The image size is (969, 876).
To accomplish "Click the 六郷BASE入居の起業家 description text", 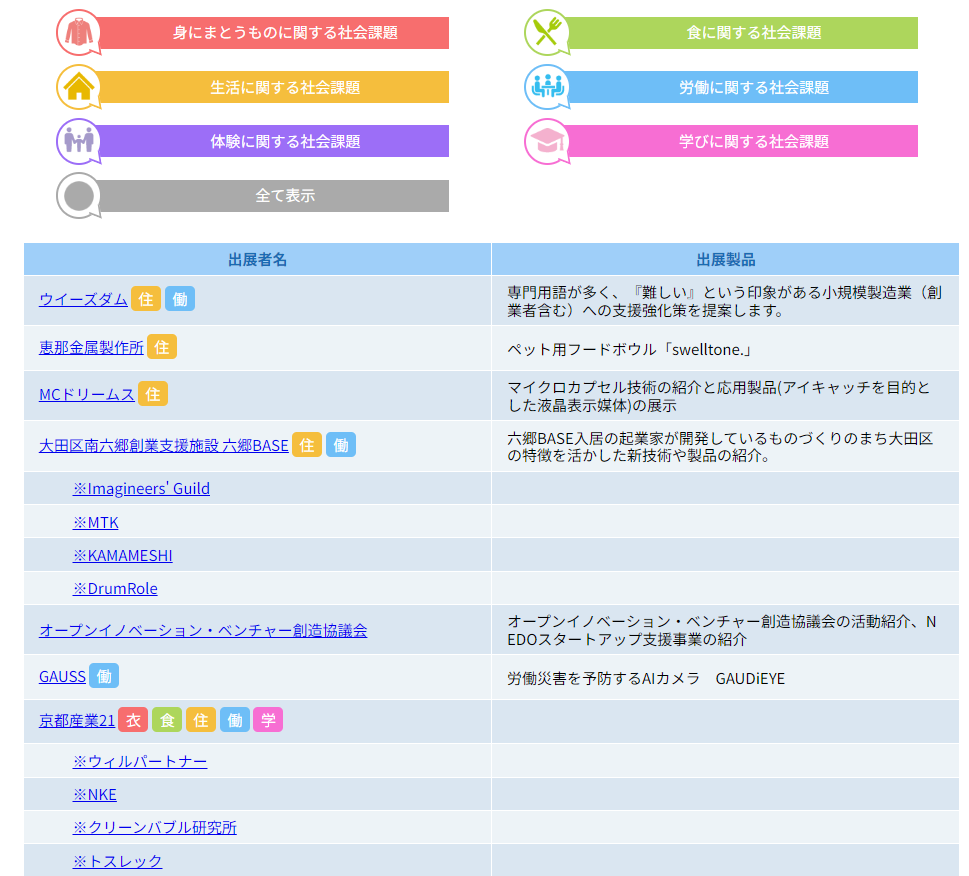I will (x=720, y=447).
